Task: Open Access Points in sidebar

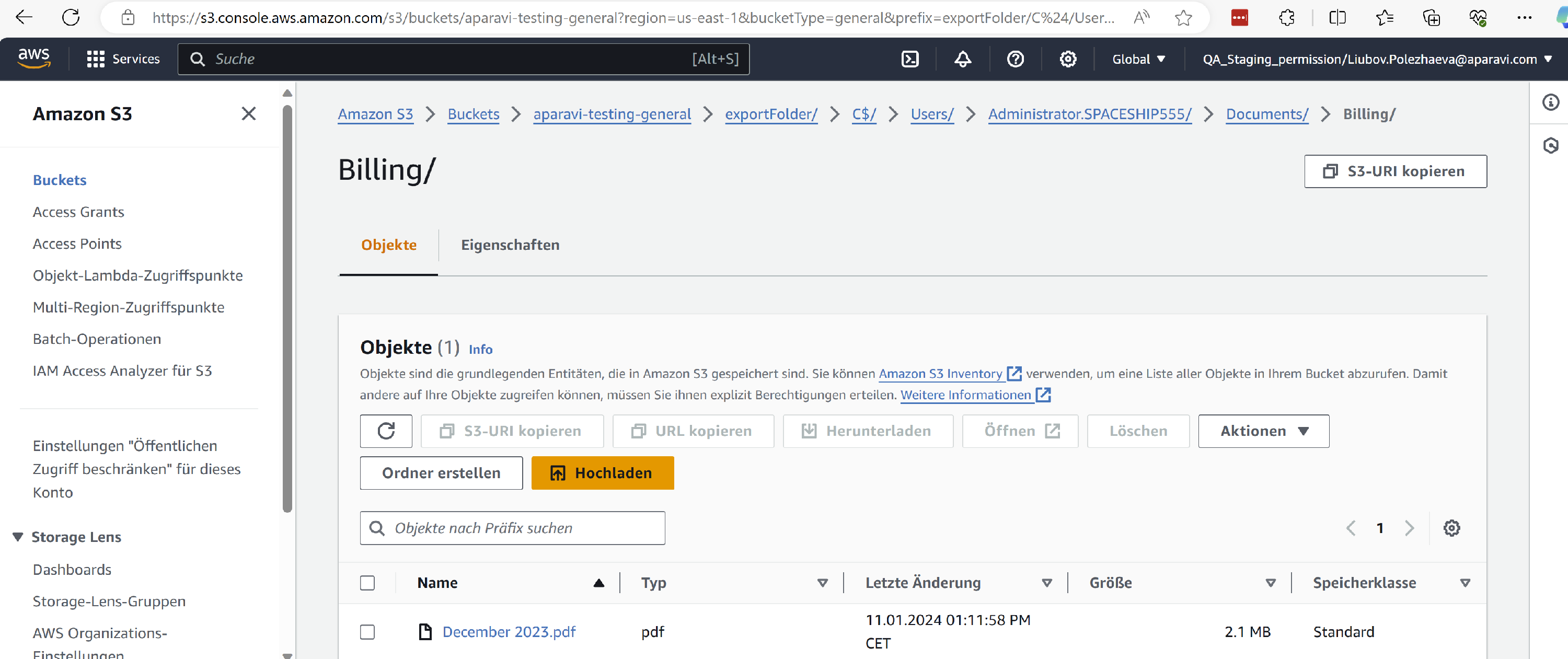Action: point(77,244)
